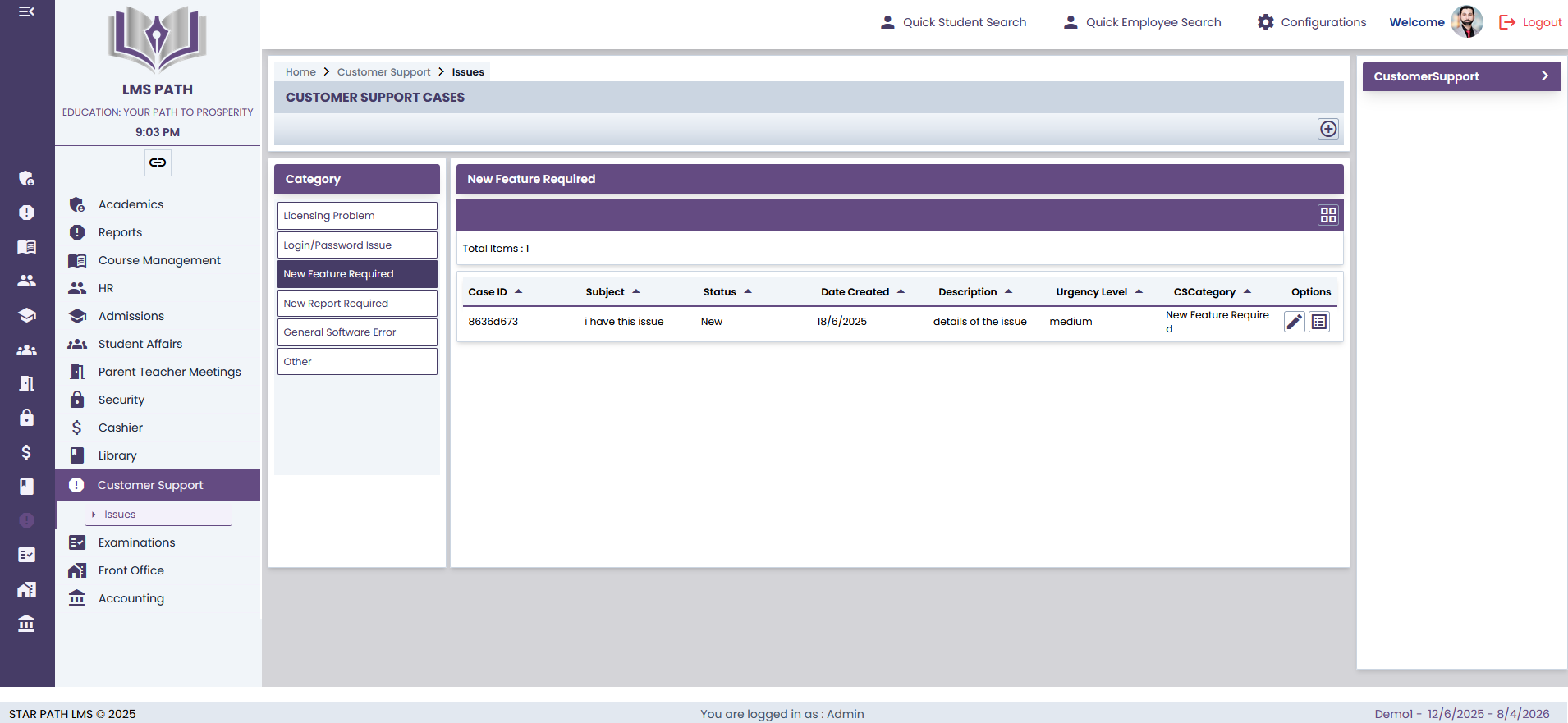Sort by the Urgency Level column arrow
Viewport: 1568px width, 723px height.
point(1139,291)
